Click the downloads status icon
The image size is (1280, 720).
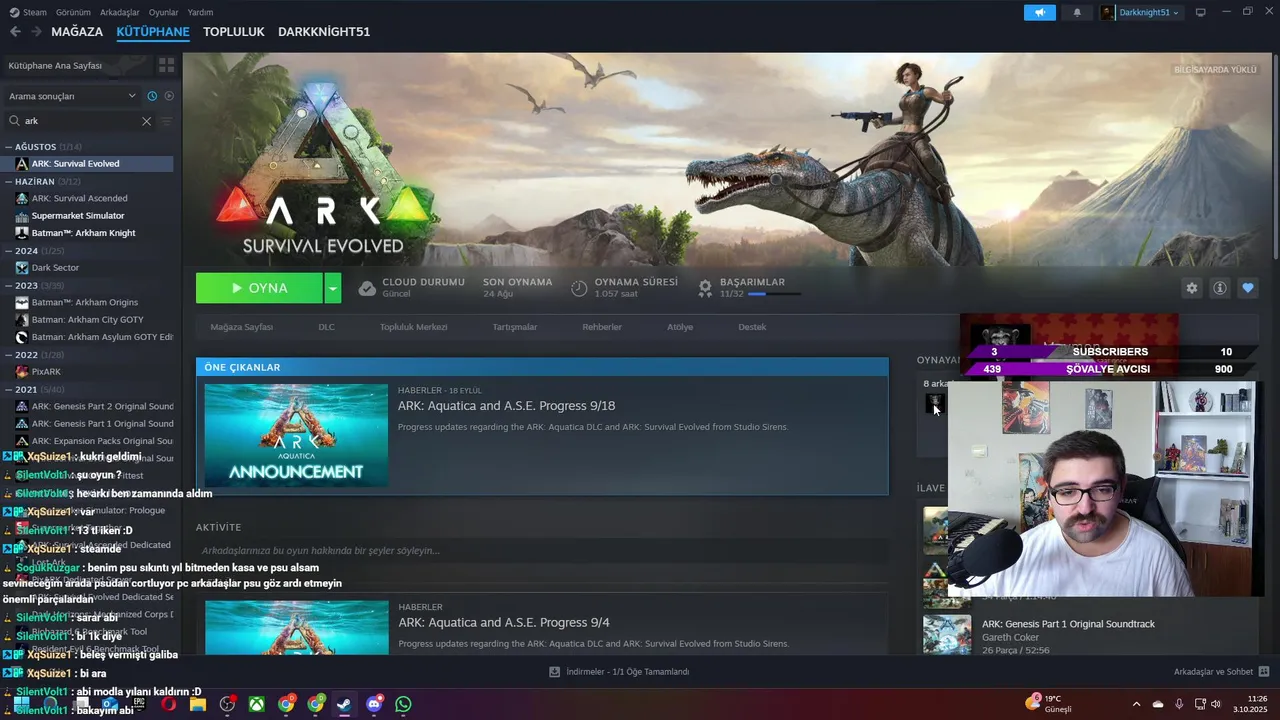(x=554, y=671)
